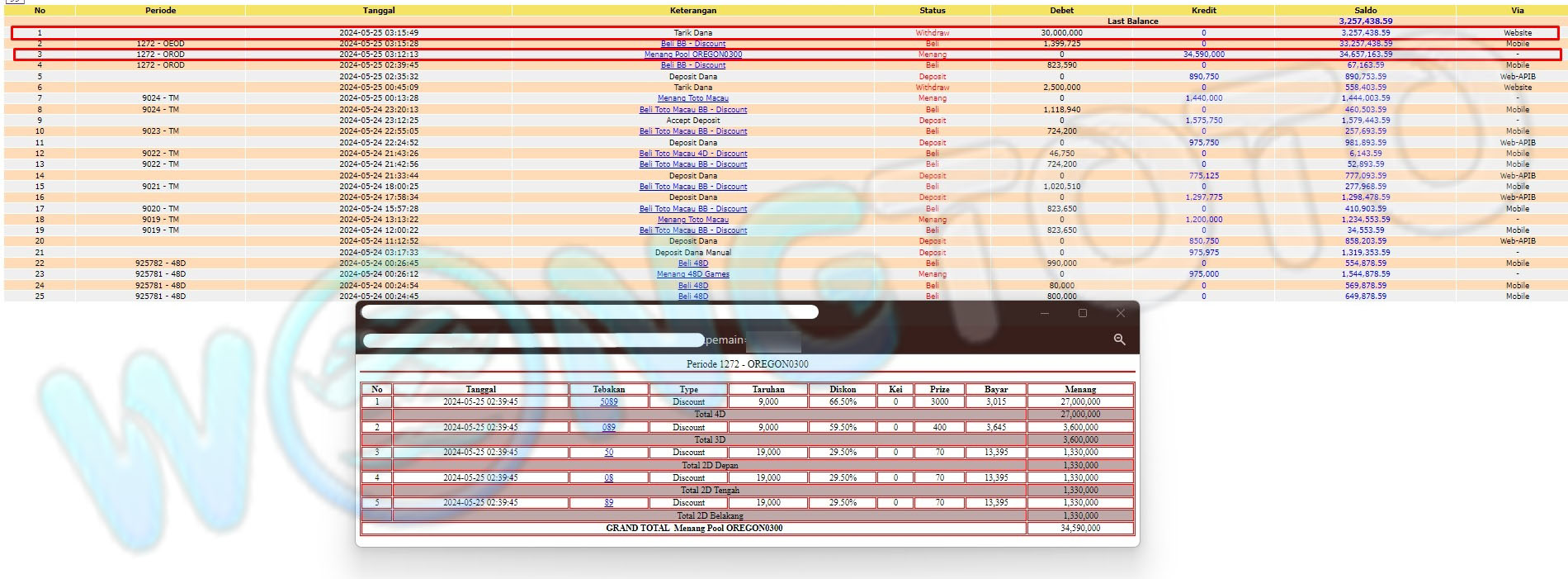The image size is (1568, 579).
Task: Click the popup window address bar
Action: point(532,339)
